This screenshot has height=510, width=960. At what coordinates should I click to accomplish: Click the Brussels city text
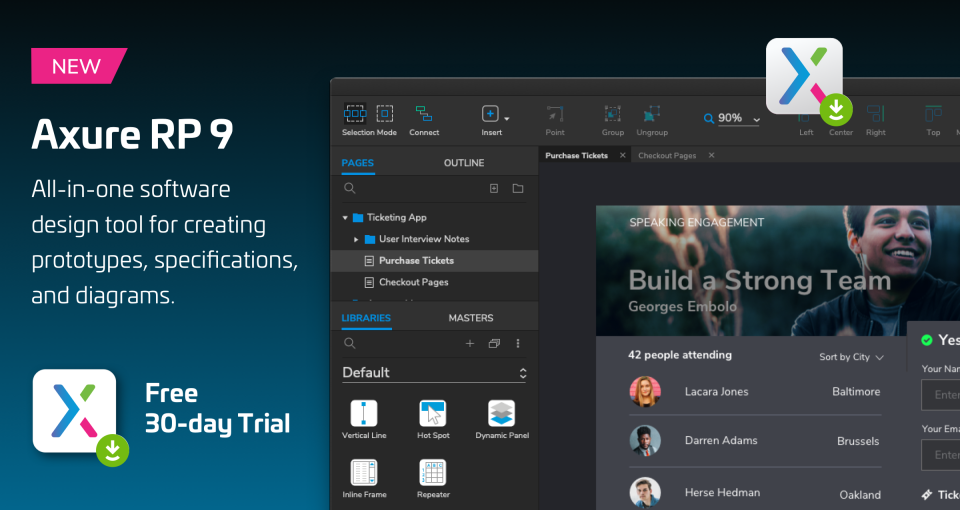(x=858, y=441)
